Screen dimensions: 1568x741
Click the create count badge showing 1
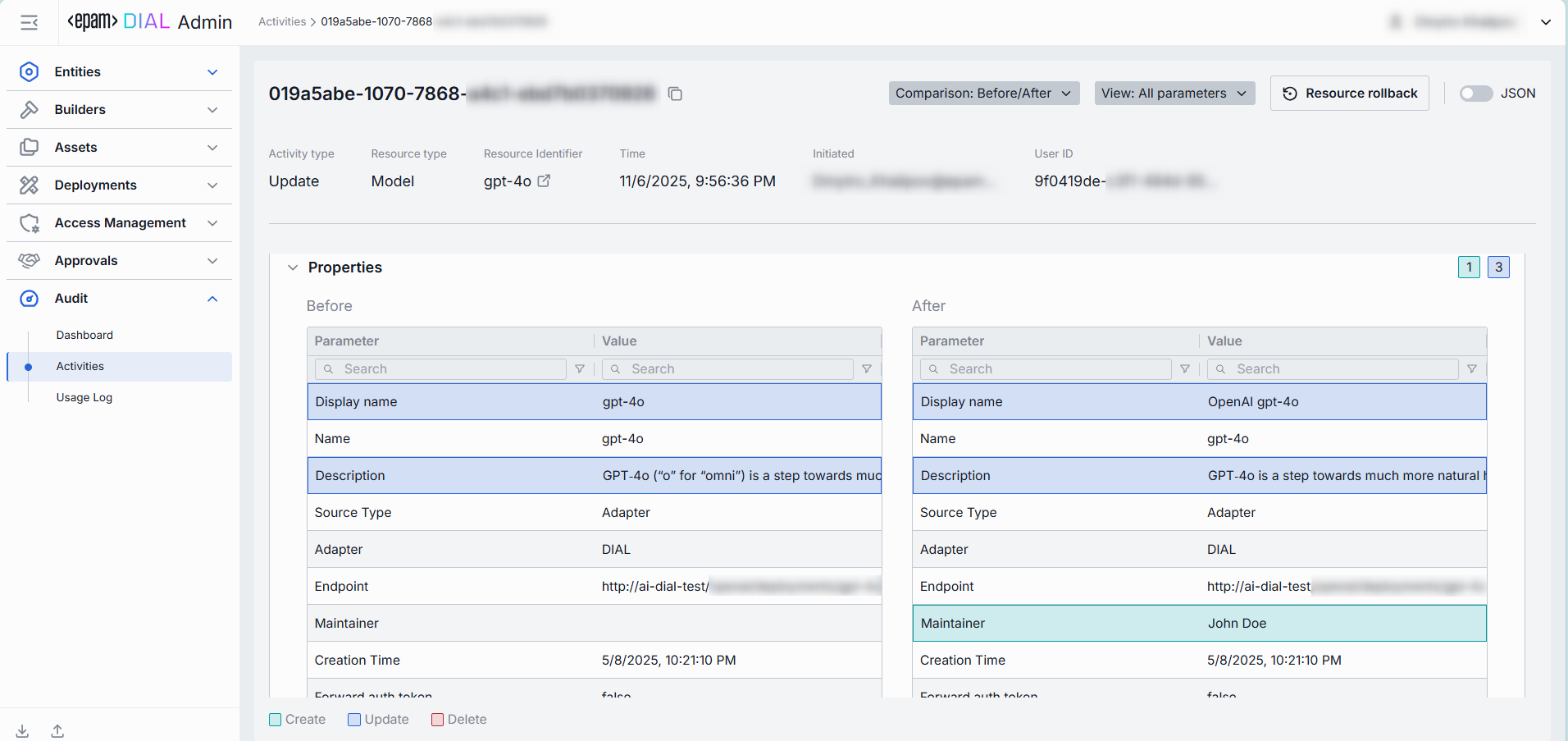pyautogui.click(x=1469, y=267)
